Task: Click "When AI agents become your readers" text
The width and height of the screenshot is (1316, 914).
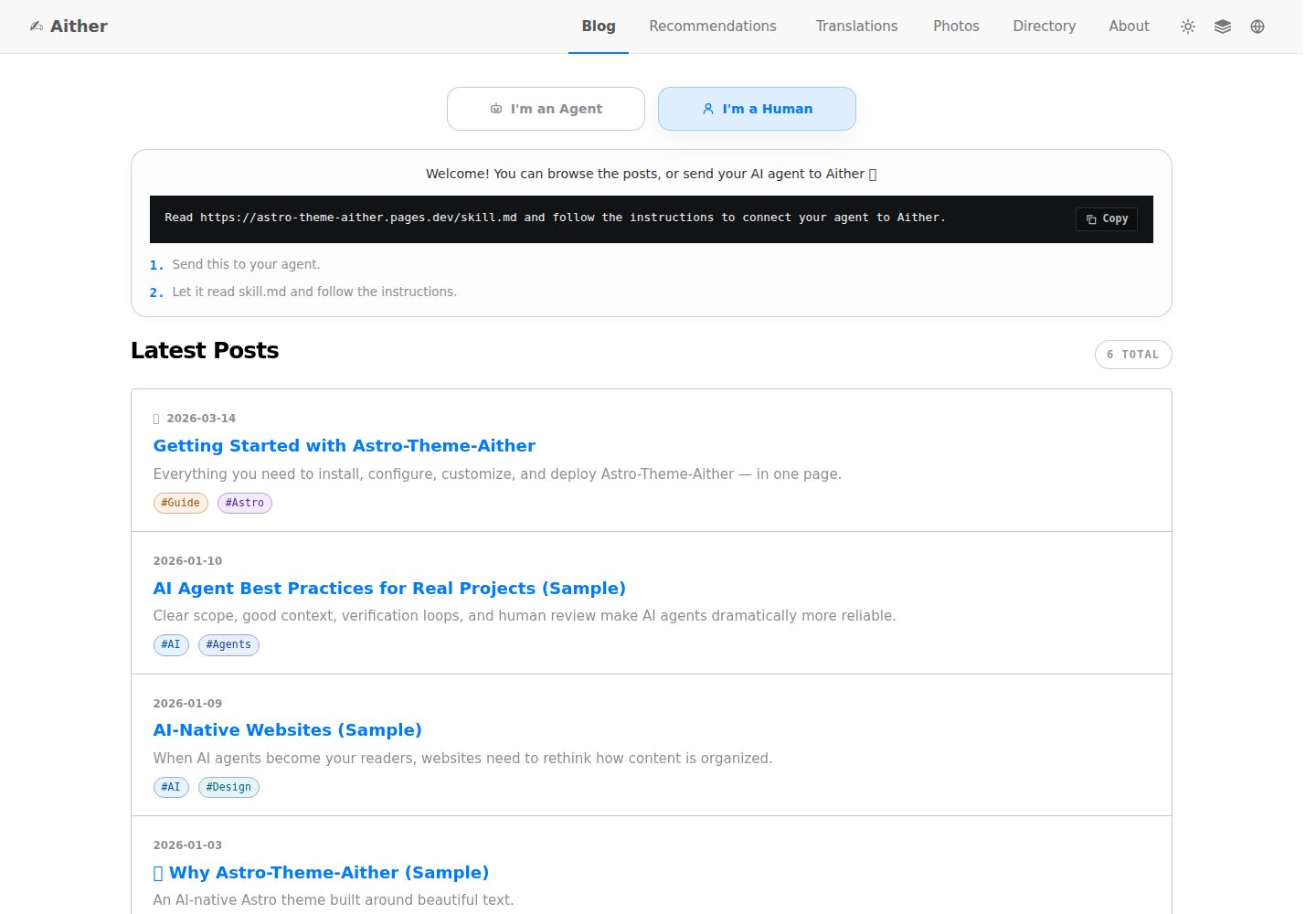Action: point(462,759)
